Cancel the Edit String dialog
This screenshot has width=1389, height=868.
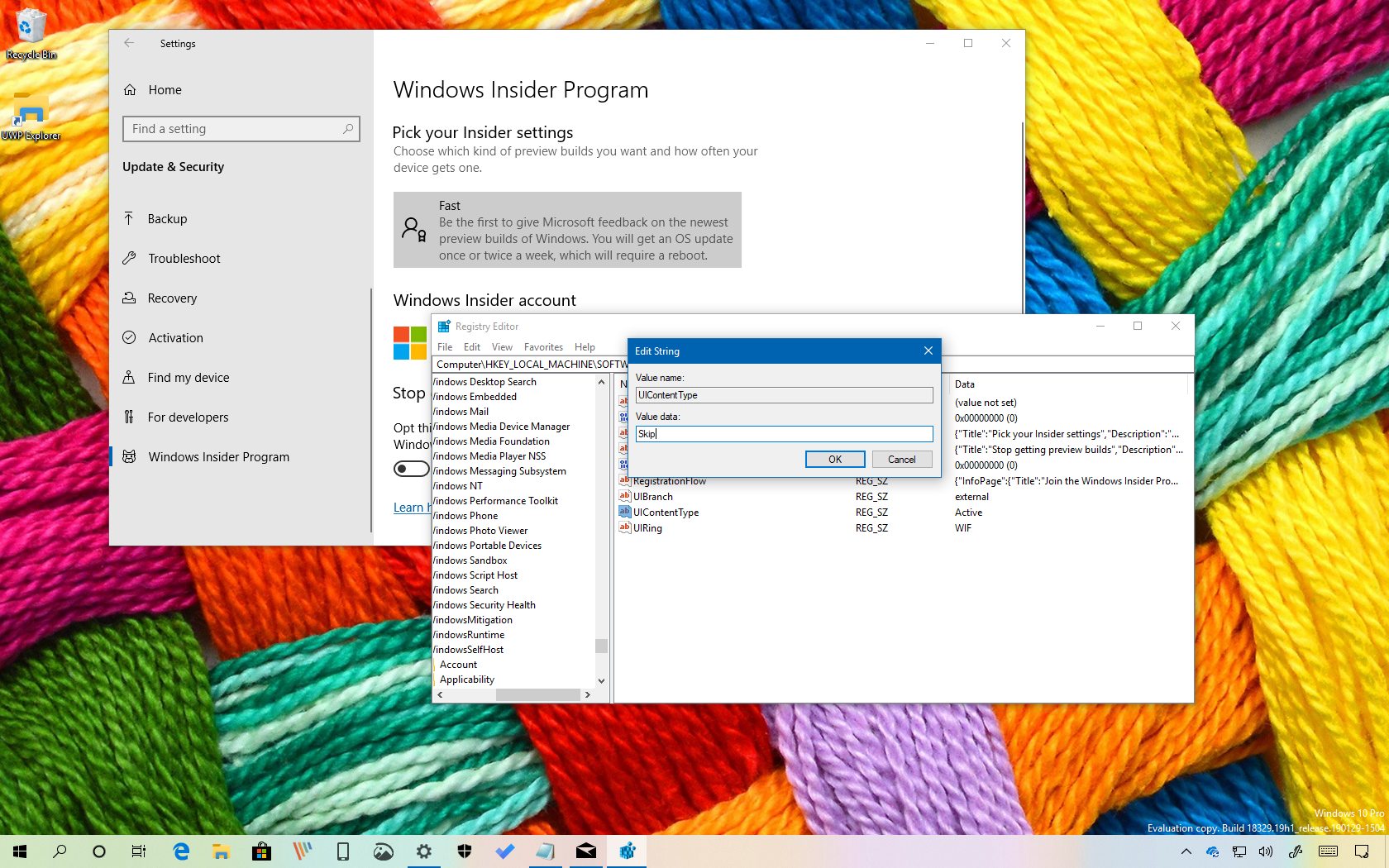(902, 460)
